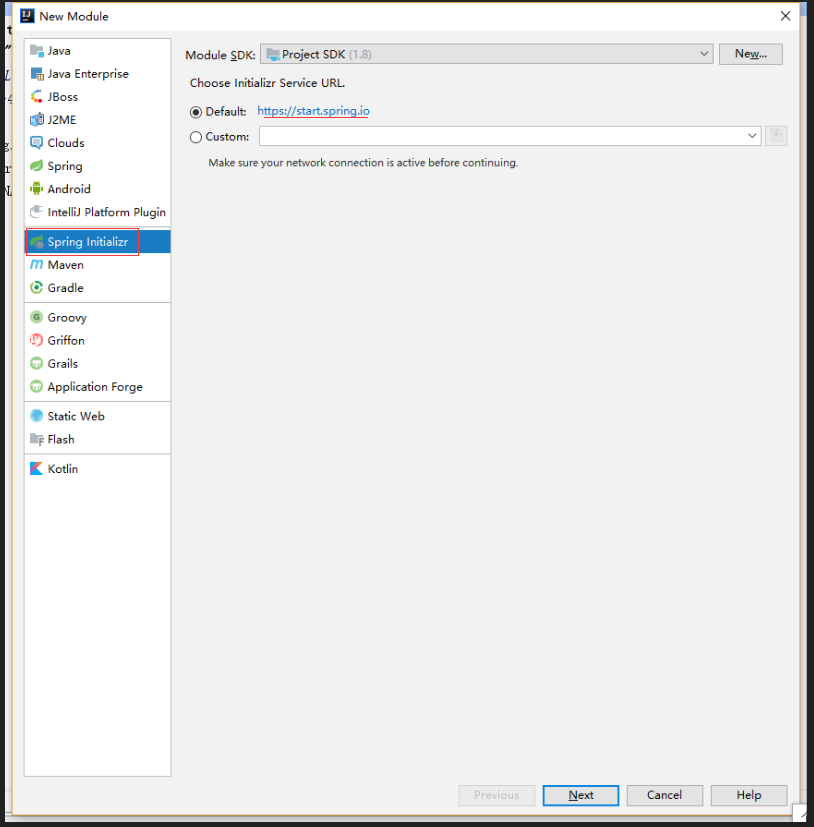Image resolution: width=814 pixels, height=827 pixels.
Task: Select the Griffon list label
Action: 66,341
